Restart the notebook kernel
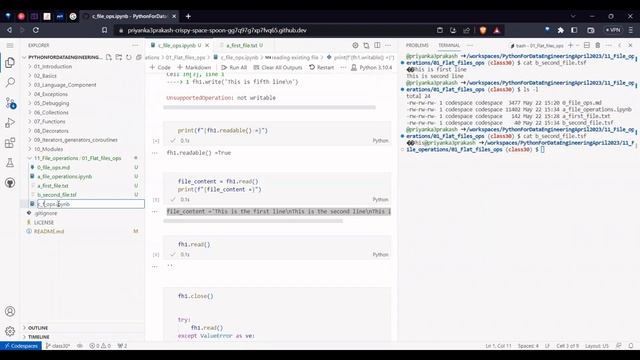Viewport: 640px width, 360px height. [321, 67]
